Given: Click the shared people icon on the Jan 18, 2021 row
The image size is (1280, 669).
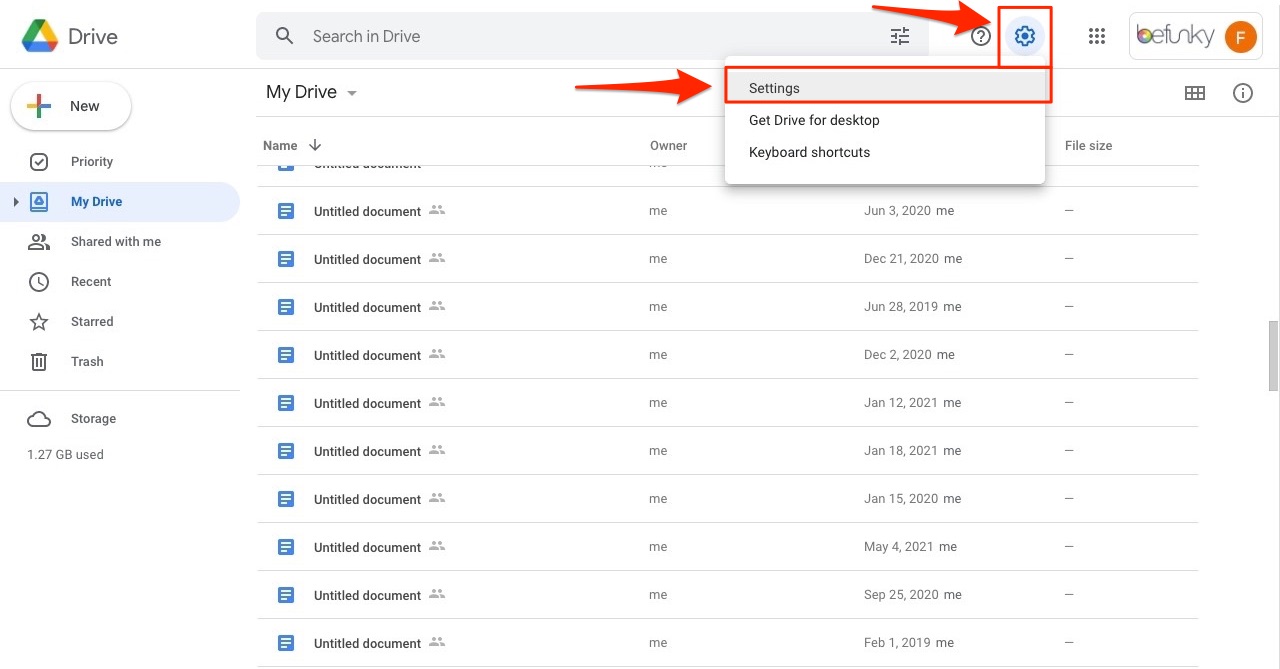Looking at the screenshot, I should [x=437, y=450].
